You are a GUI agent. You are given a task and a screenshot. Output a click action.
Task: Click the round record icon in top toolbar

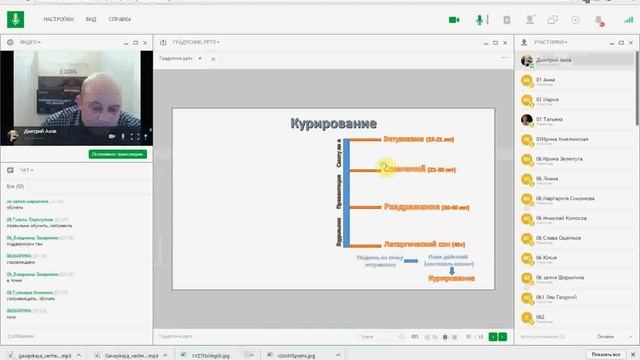pyautogui.click(x=576, y=20)
